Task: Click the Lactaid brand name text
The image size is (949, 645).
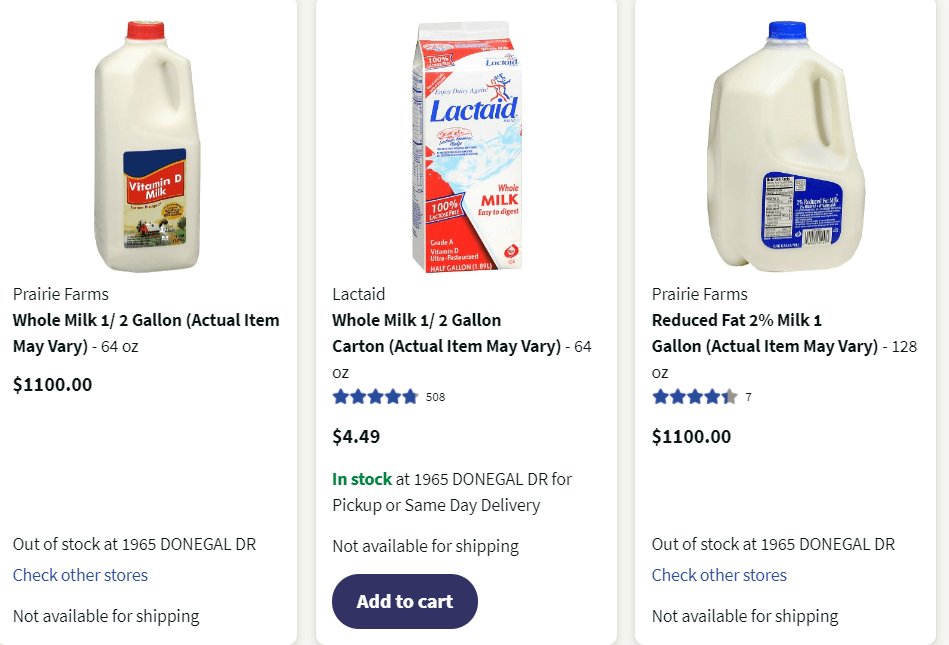Action: coord(358,294)
